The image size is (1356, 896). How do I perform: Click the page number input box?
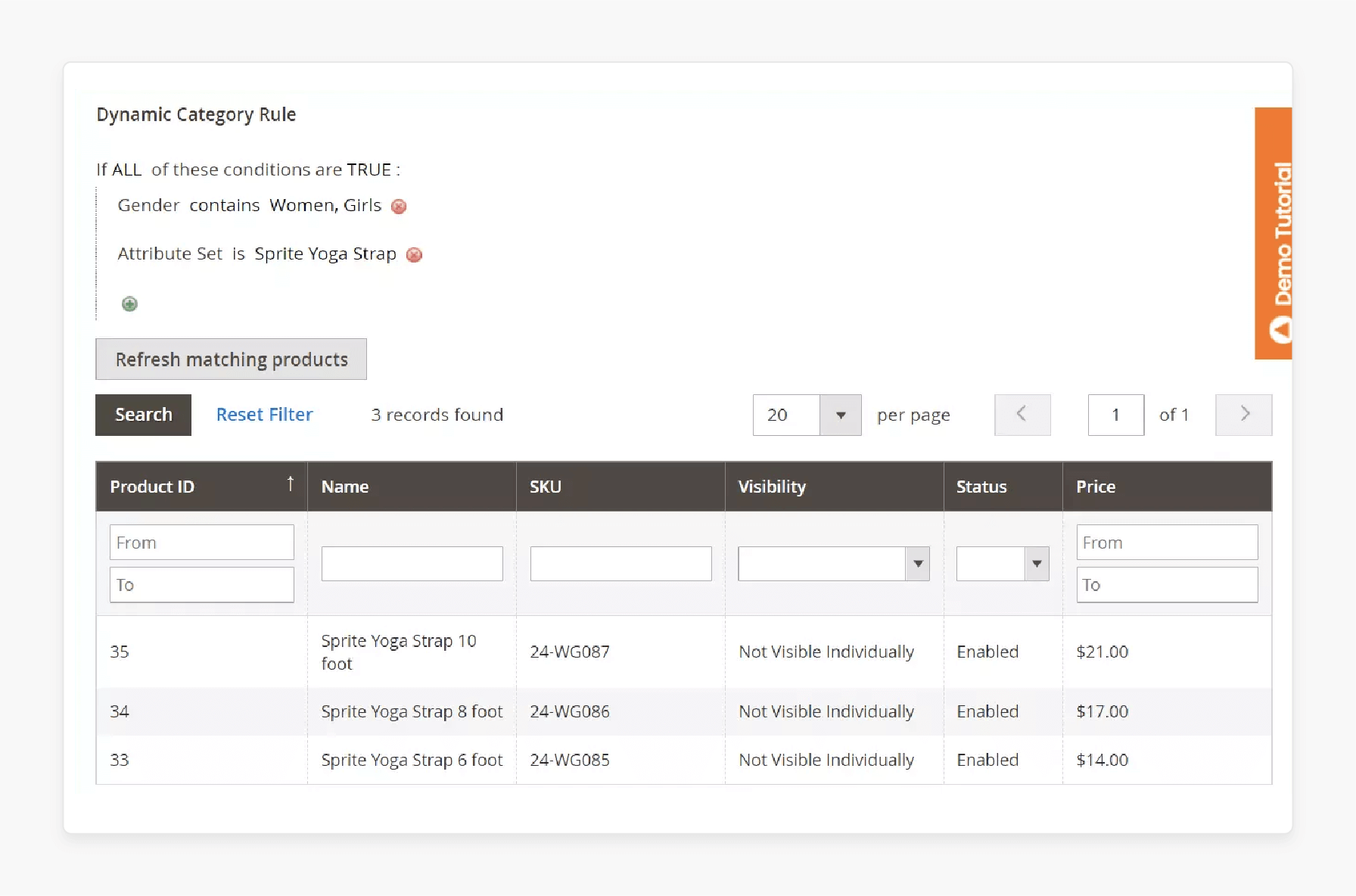click(1115, 415)
